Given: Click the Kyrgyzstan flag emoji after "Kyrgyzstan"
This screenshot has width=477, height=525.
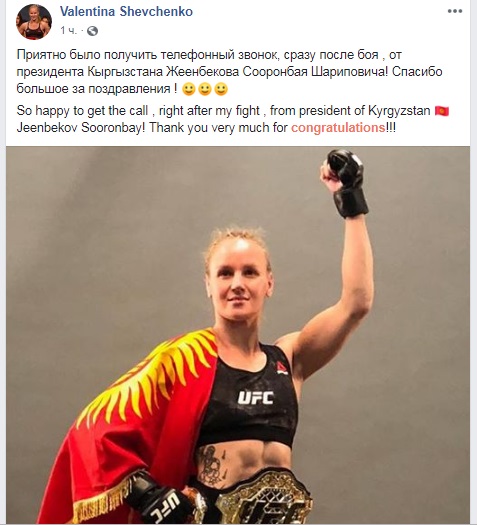Looking at the screenshot, I should [442, 111].
